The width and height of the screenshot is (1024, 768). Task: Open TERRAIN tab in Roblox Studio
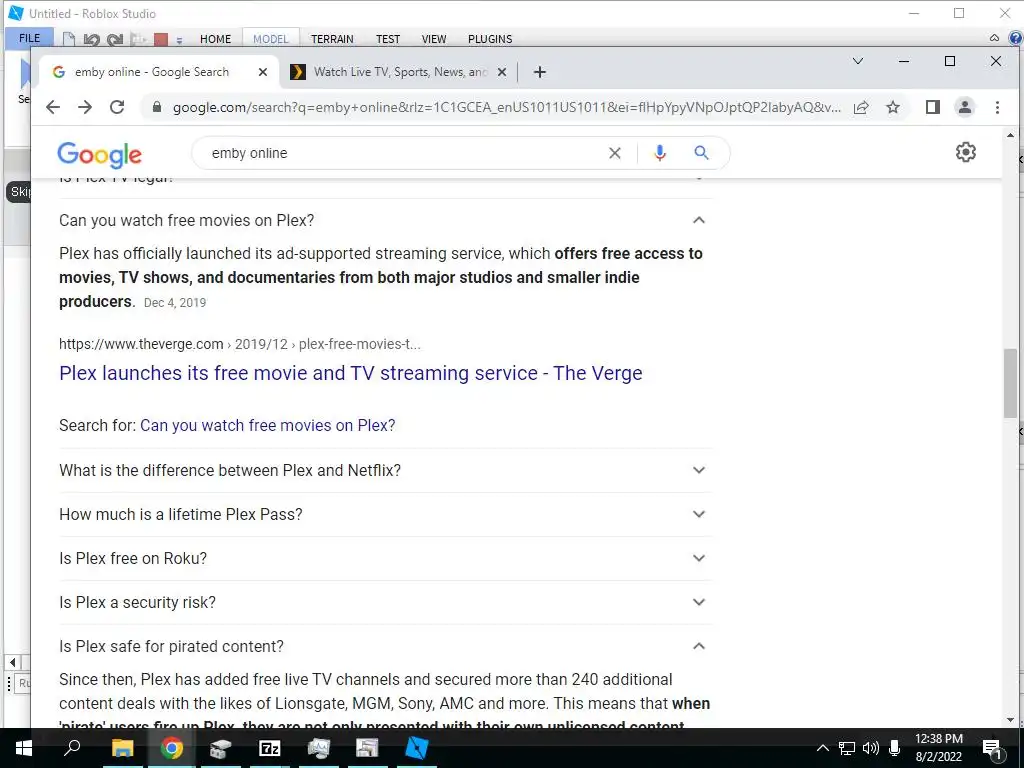(332, 39)
